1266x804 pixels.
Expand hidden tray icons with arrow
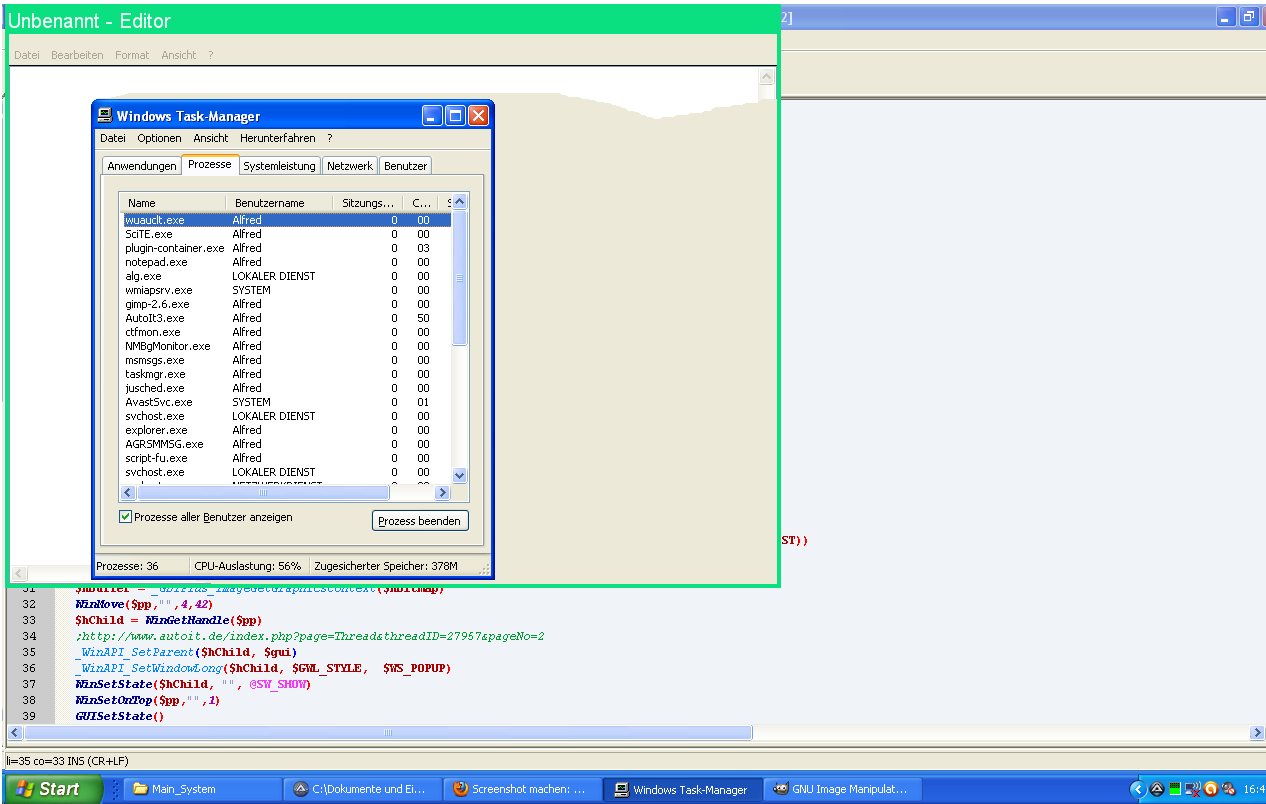pyautogui.click(x=1137, y=789)
